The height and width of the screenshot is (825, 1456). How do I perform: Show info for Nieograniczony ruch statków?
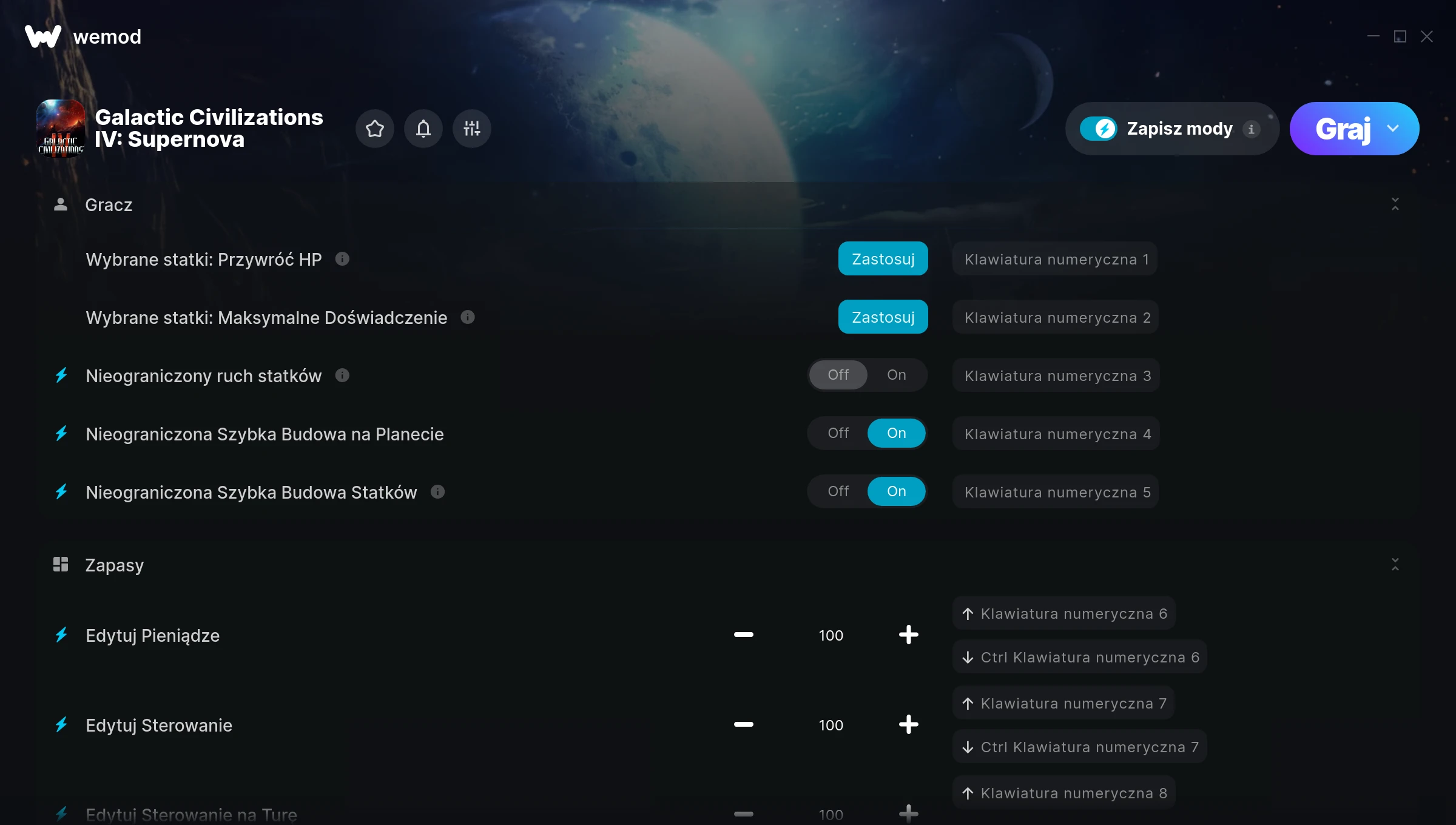pyautogui.click(x=342, y=375)
